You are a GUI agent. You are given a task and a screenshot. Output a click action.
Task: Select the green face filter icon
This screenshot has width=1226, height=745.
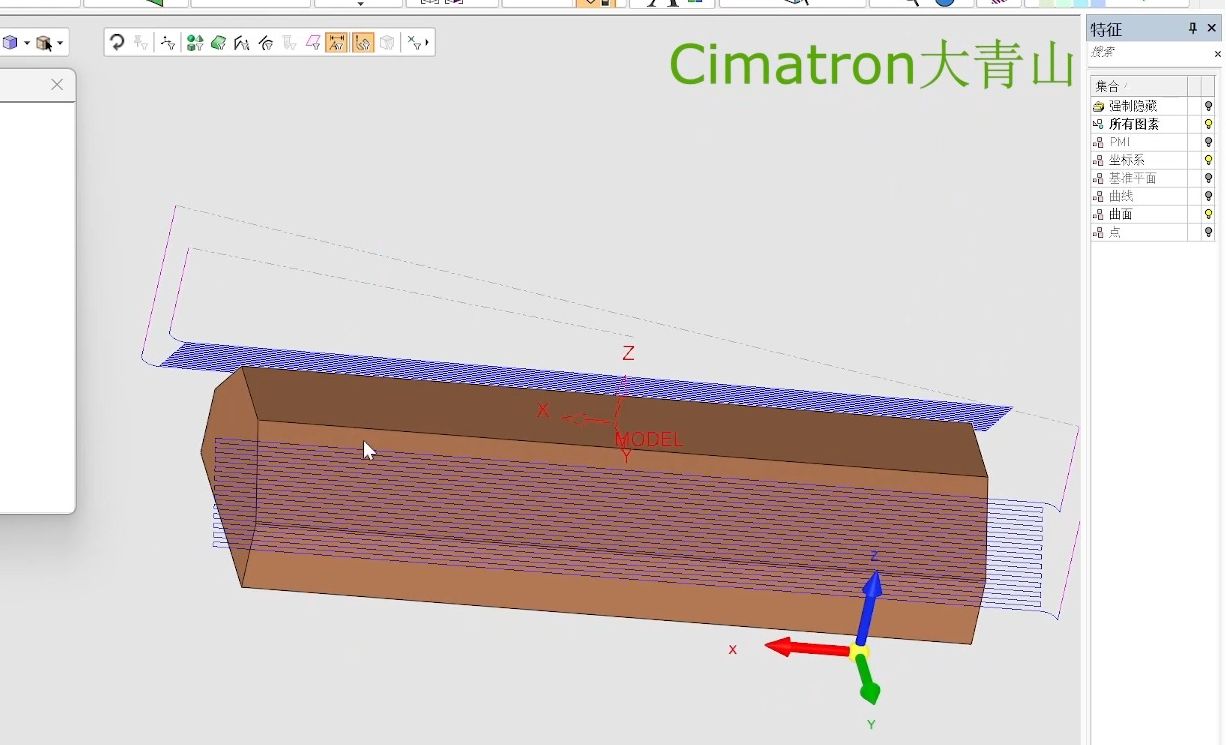point(218,42)
